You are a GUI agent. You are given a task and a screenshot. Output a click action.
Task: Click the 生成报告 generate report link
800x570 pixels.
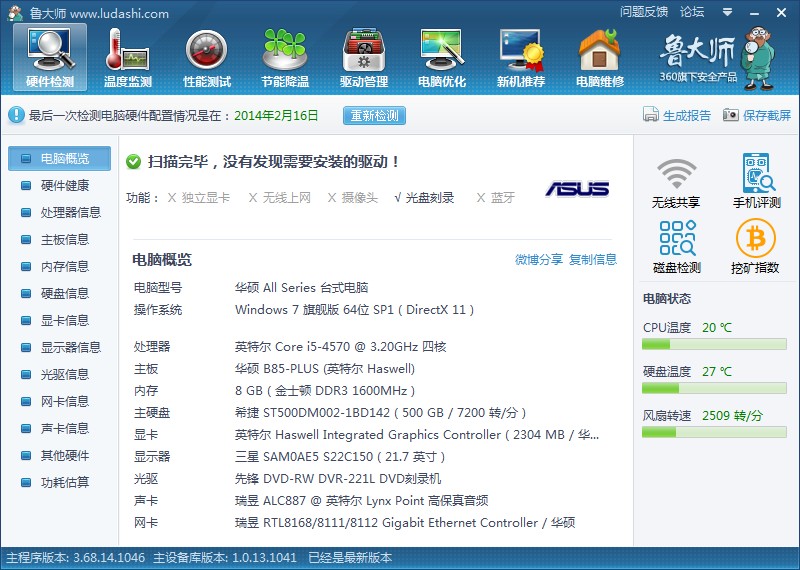click(x=677, y=116)
